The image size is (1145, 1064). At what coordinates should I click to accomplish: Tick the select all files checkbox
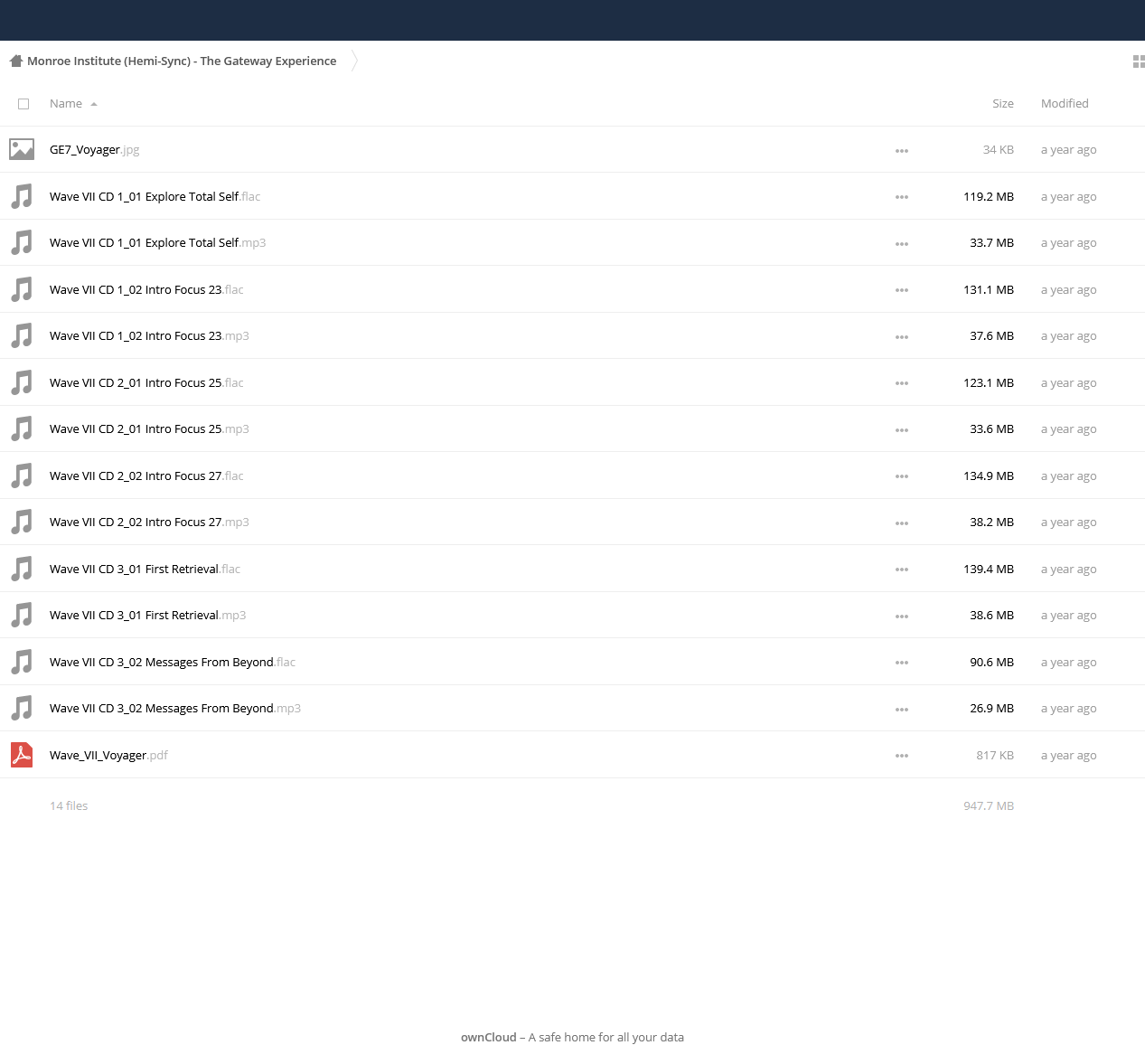tap(23, 104)
